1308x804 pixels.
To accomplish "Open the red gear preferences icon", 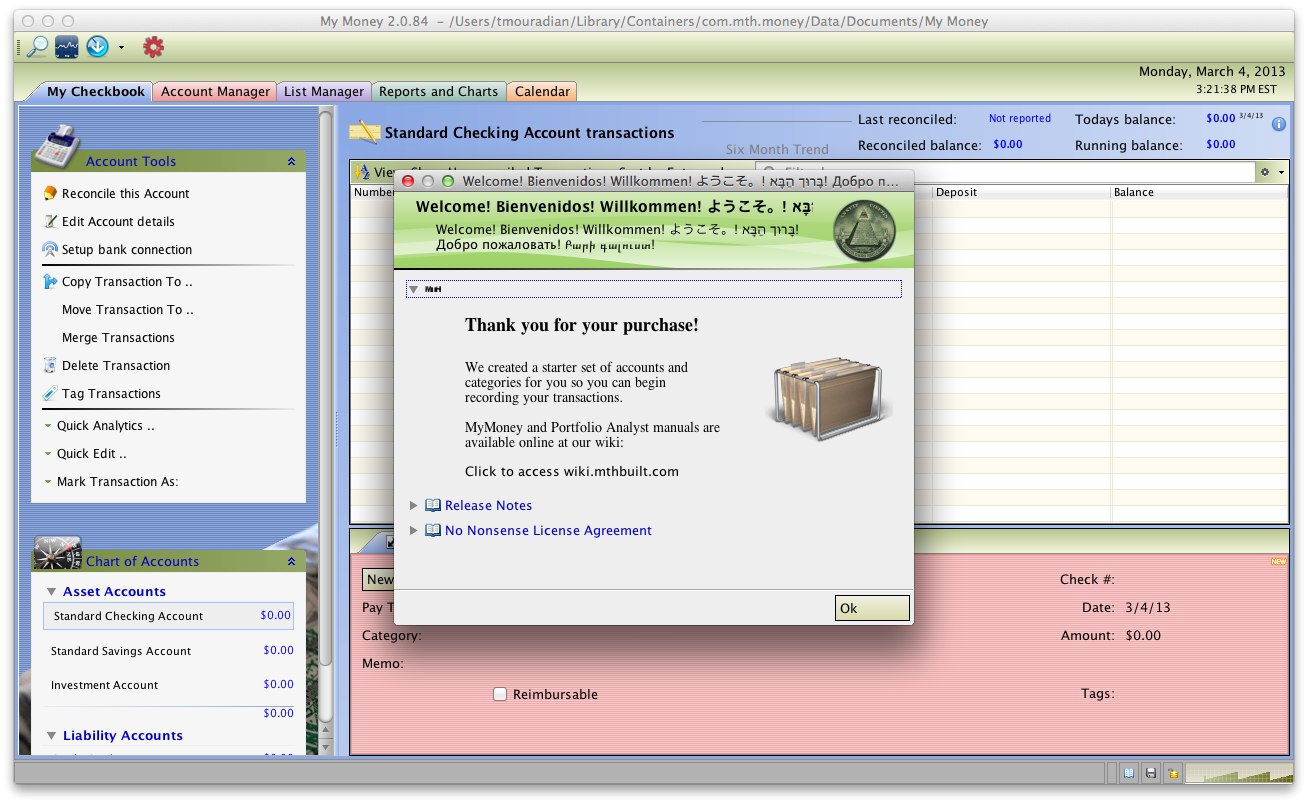I will [153, 46].
